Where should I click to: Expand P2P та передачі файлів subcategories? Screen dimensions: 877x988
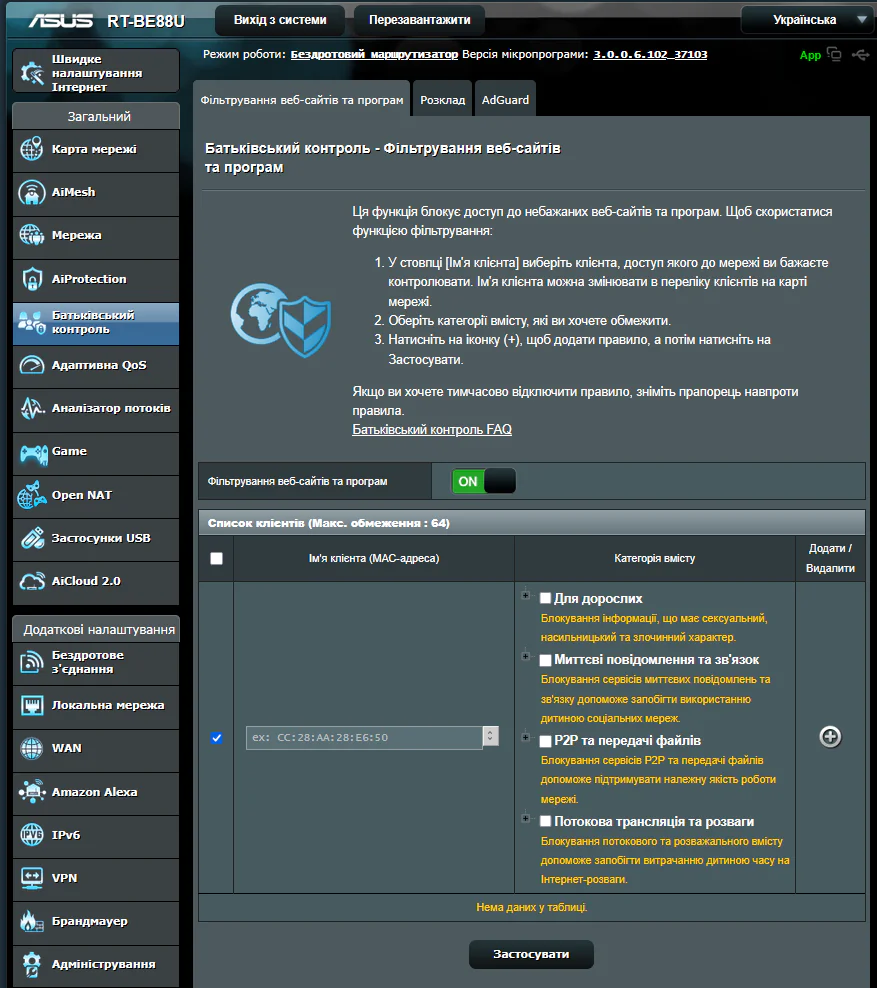coord(525,737)
